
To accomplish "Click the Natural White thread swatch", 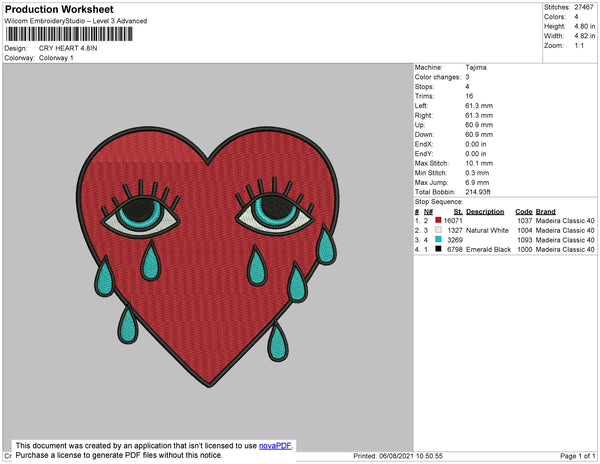I will pyautogui.click(x=439, y=230).
